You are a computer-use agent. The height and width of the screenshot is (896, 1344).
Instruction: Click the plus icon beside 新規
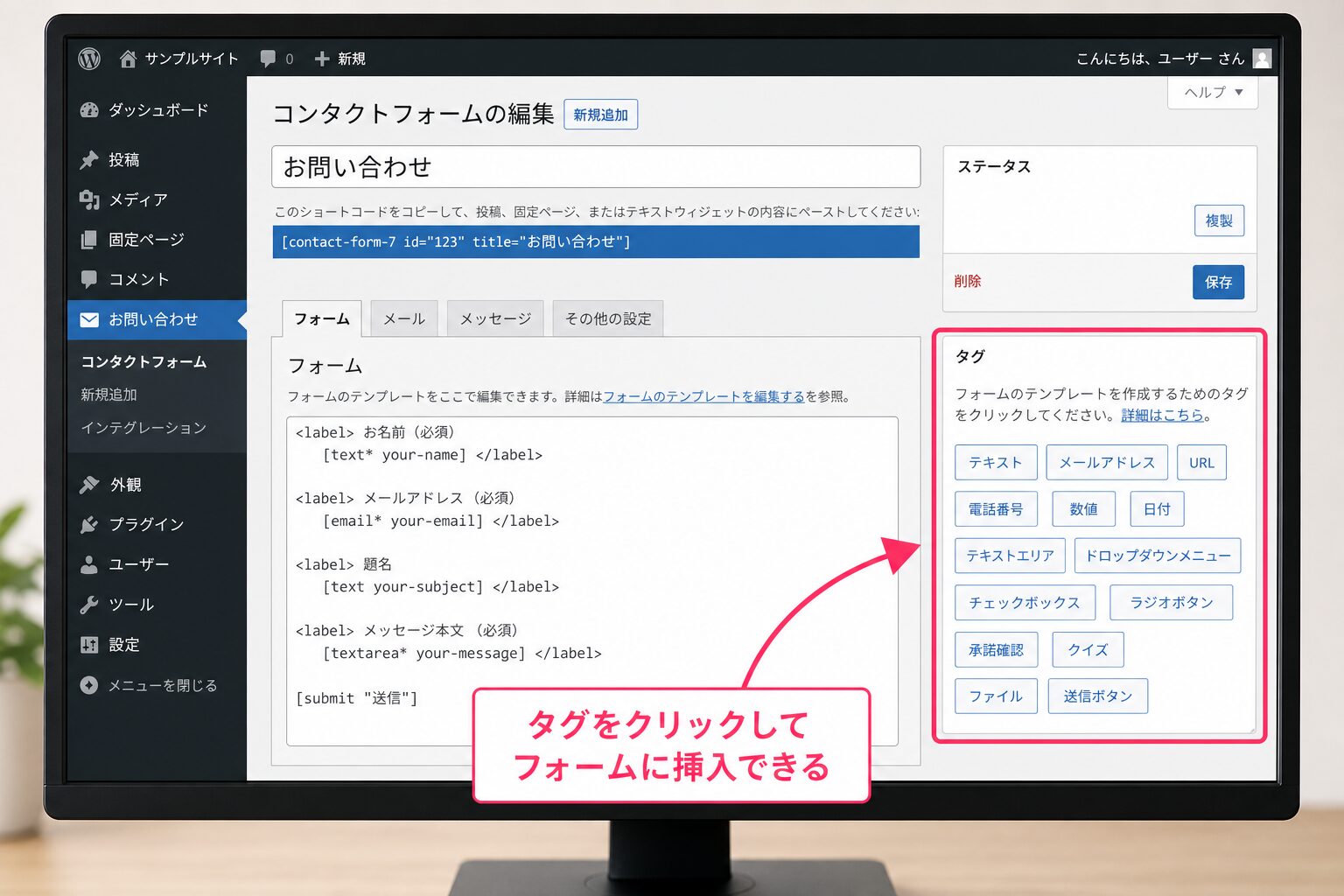[x=321, y=59]
